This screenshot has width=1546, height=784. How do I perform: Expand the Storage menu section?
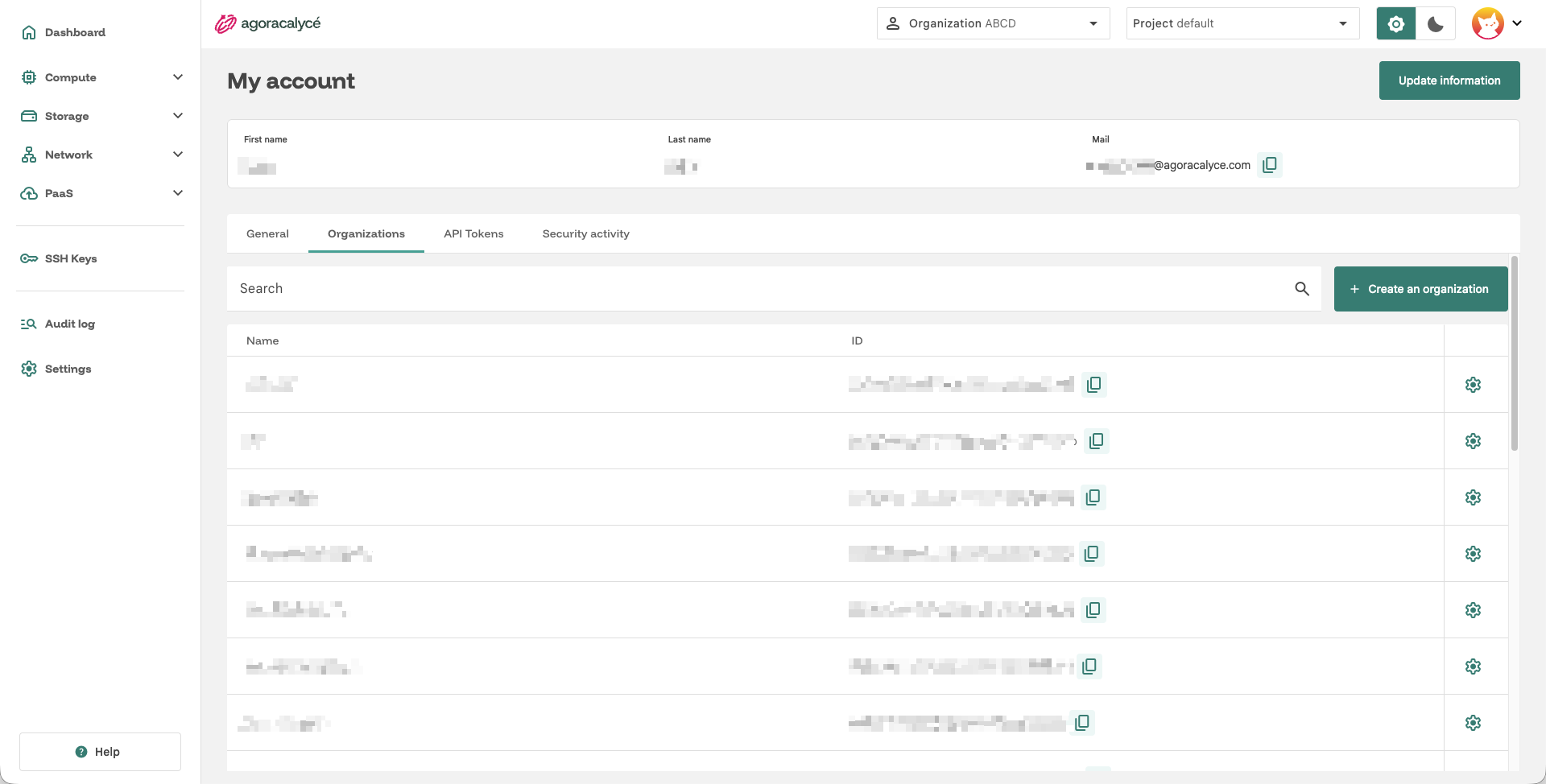click(101, 116)
